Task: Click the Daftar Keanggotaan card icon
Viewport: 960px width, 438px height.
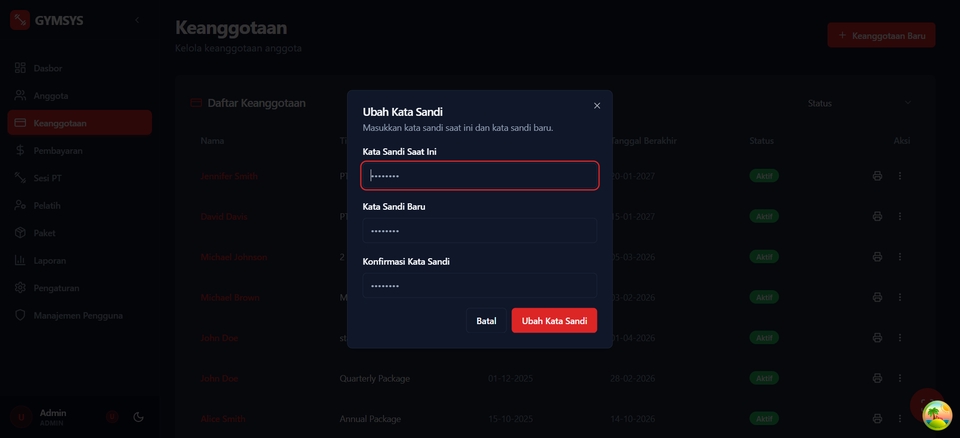Action: [196, 103]
